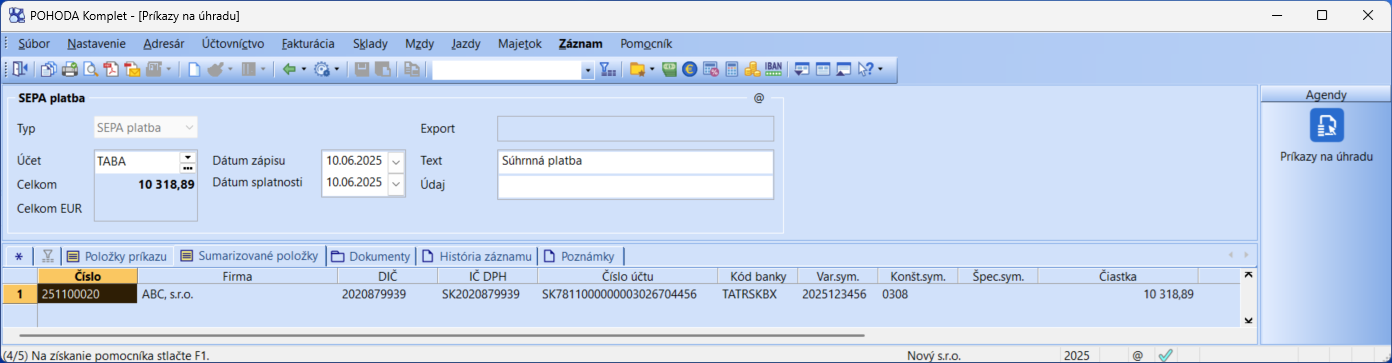Click the @ symbol in status bar
Screen dimensions: 1392x363
coord(1138,355)
